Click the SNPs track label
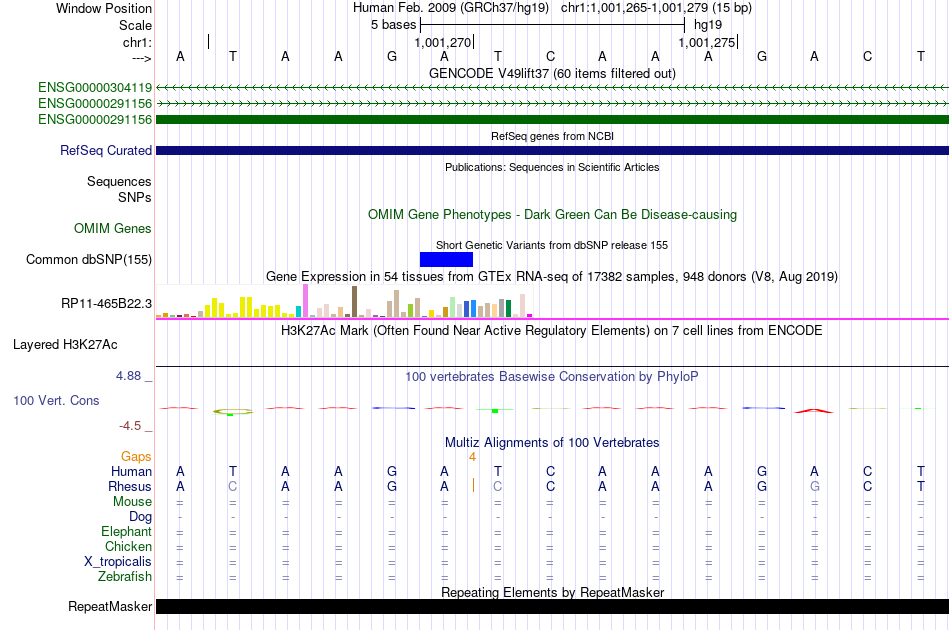 [x=135, y=197]
